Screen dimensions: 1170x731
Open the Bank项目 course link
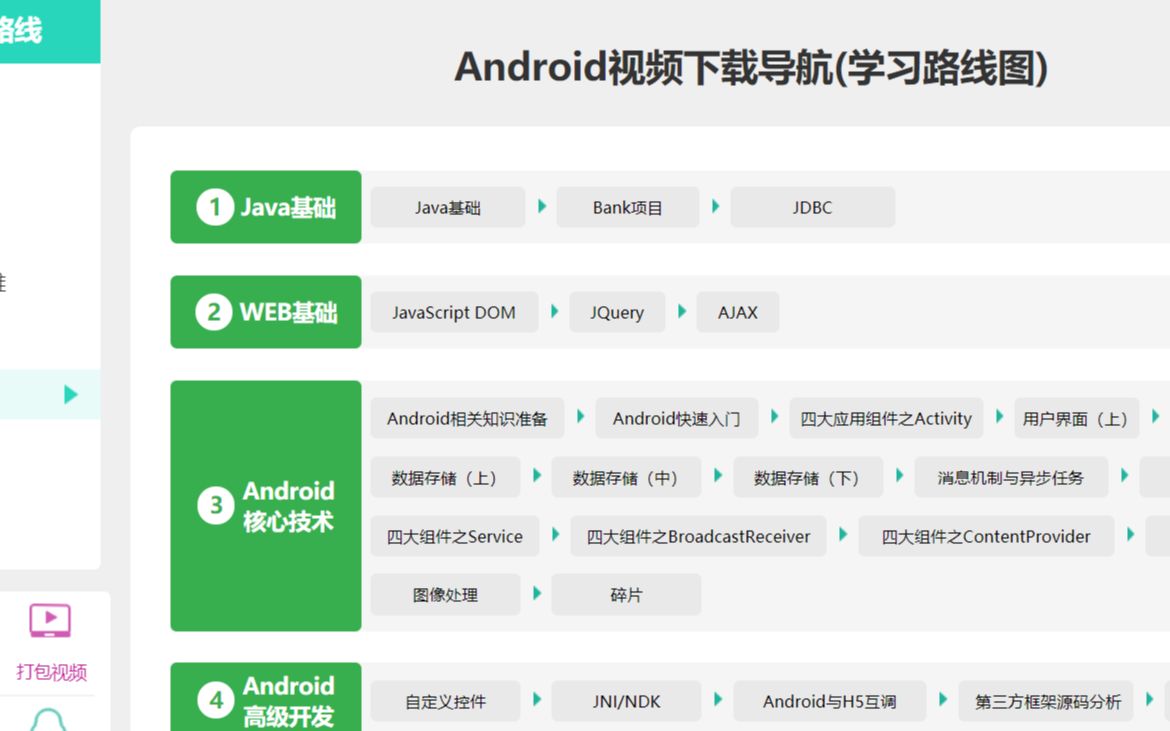coord(627,207)
